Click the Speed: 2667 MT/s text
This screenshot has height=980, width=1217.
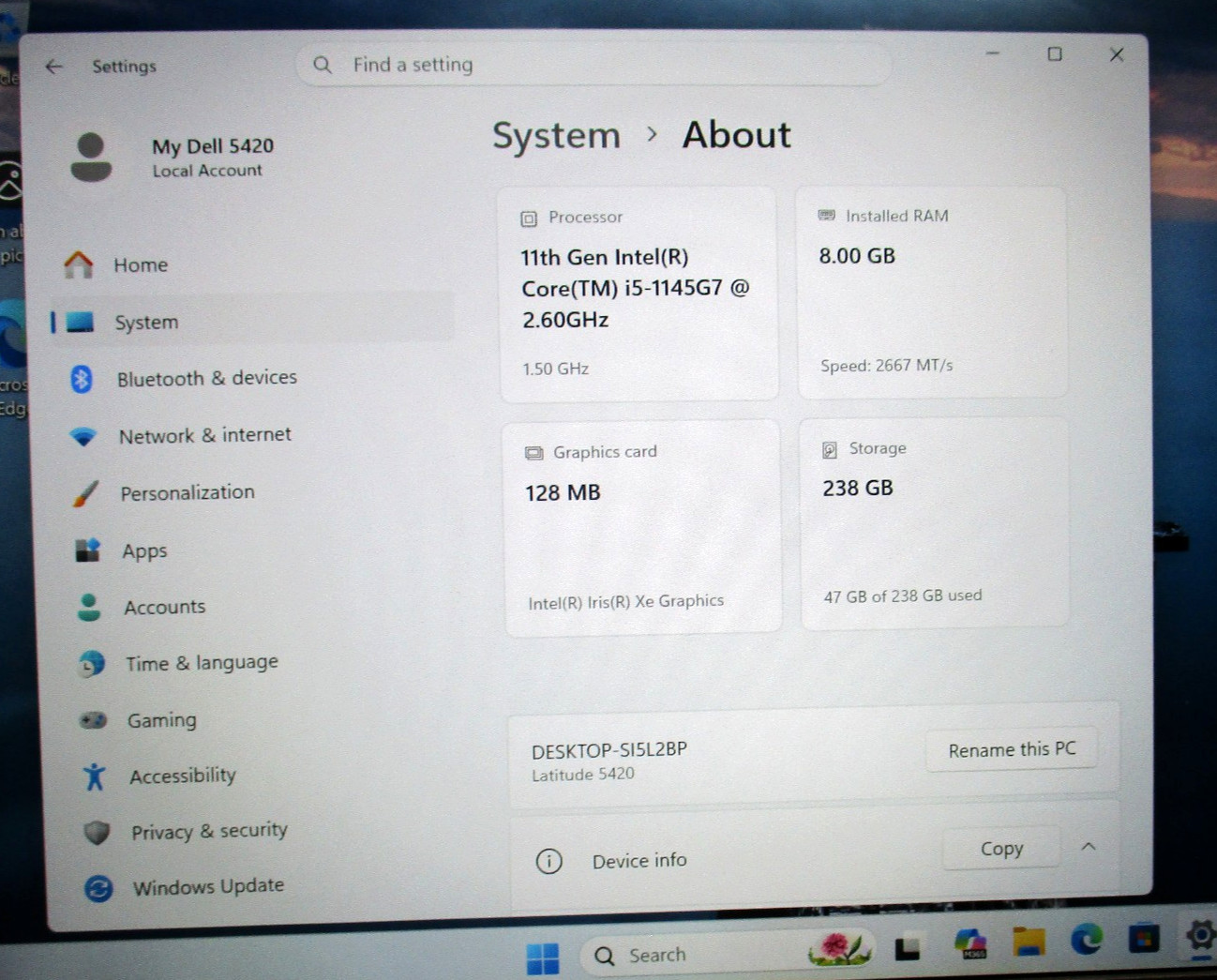point(886,366)
